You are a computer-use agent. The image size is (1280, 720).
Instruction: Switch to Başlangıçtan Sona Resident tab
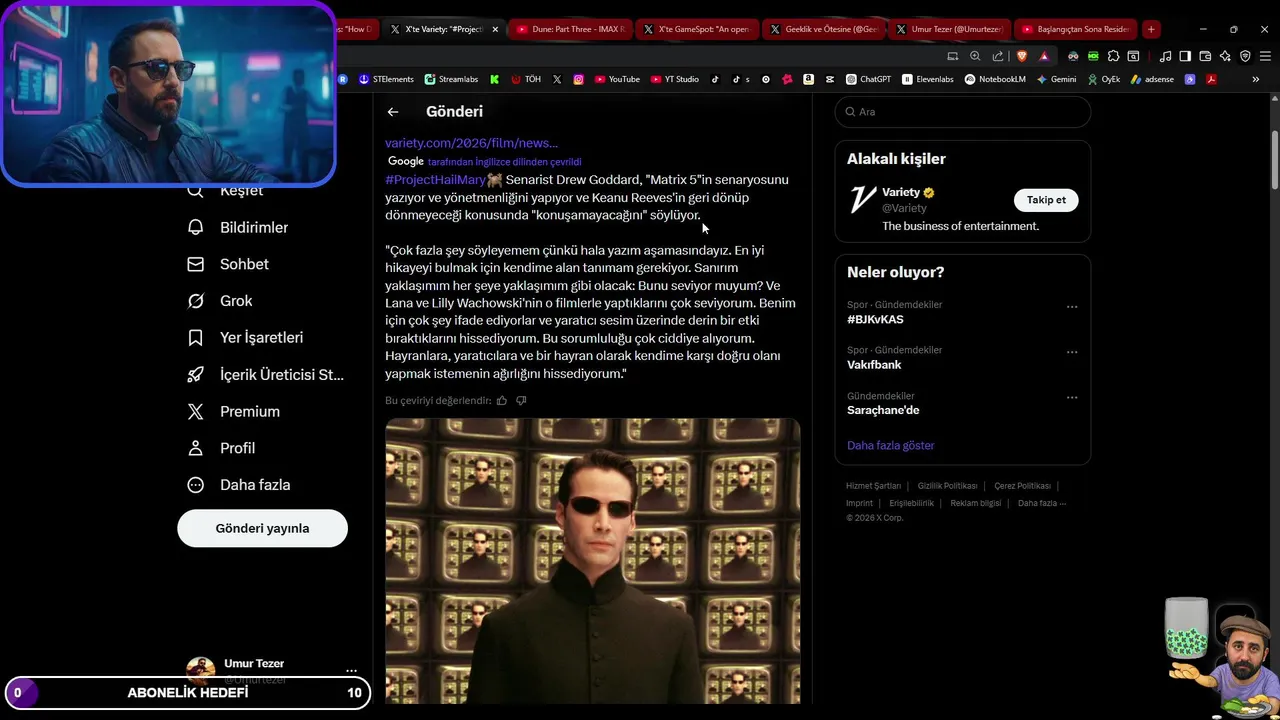(1076, 29)
